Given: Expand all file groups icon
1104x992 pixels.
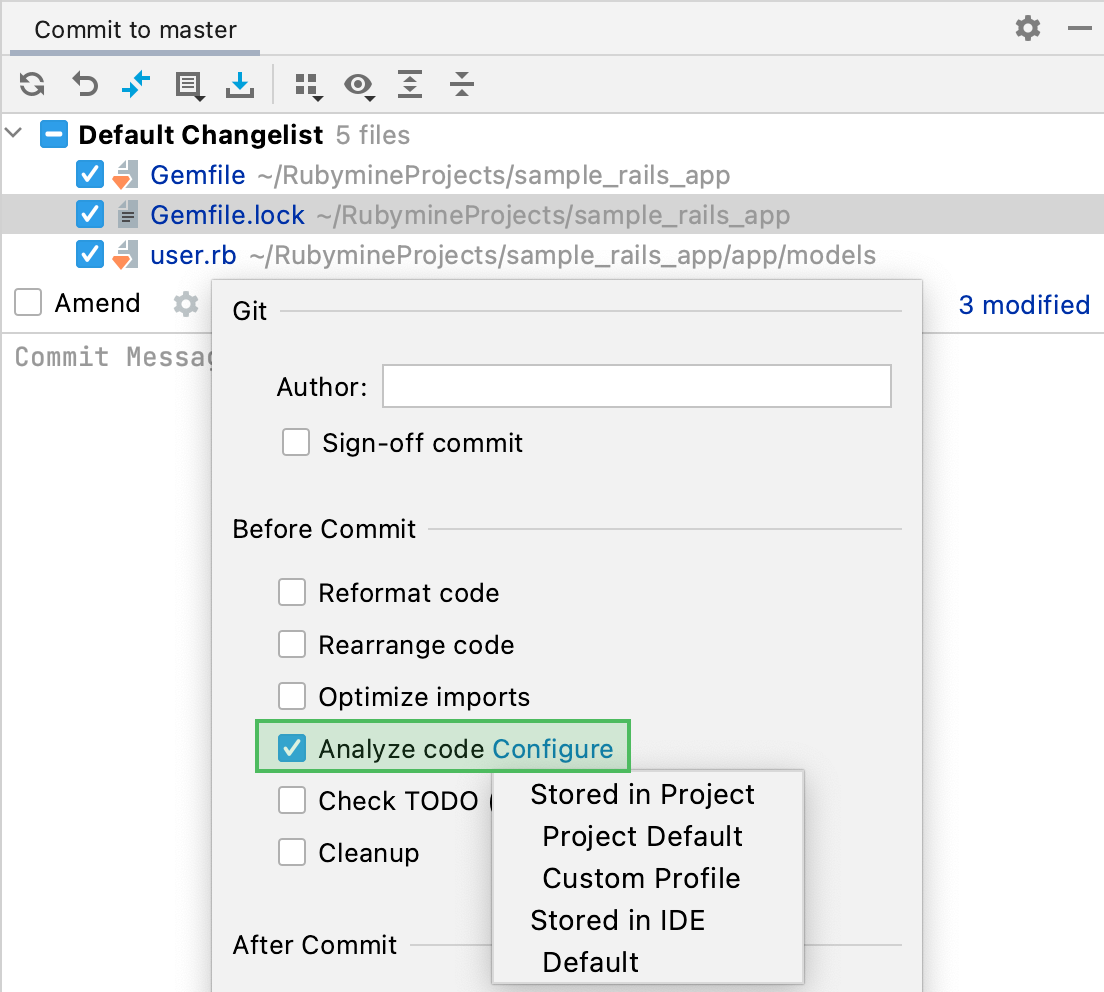Looking at the screenshot, I should click(410, 86).
